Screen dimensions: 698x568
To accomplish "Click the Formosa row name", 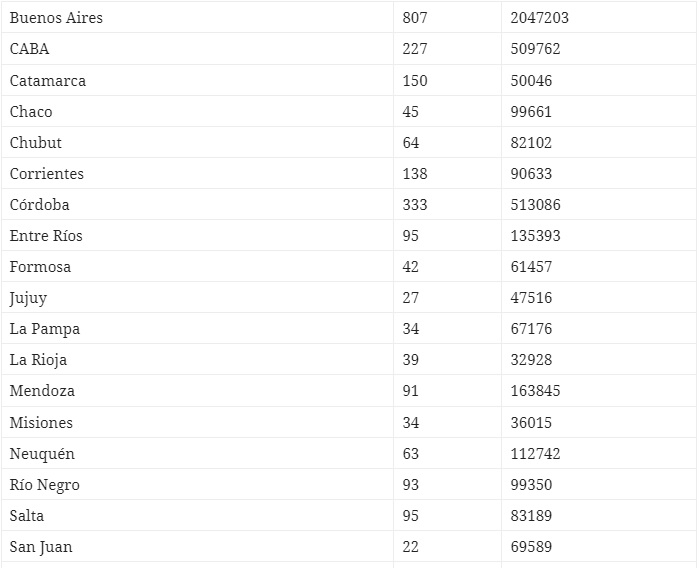I will point(40,267).
